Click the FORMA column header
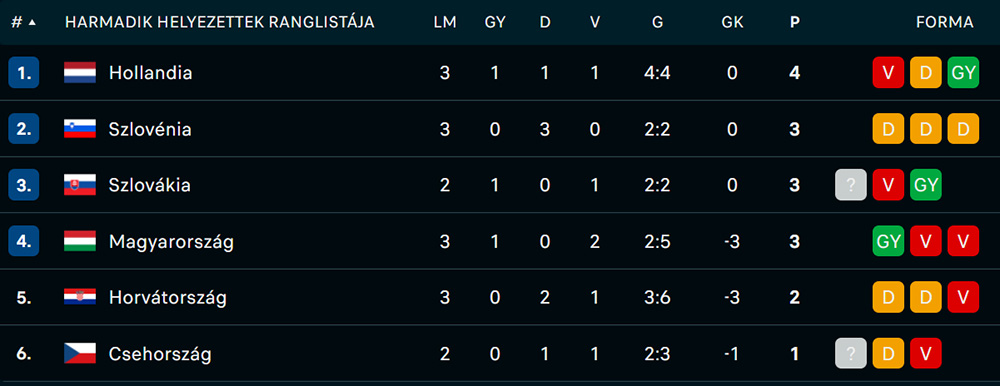Image resolution: width=1000 pixels, height=386 pixels. click(x=945, y=22)
